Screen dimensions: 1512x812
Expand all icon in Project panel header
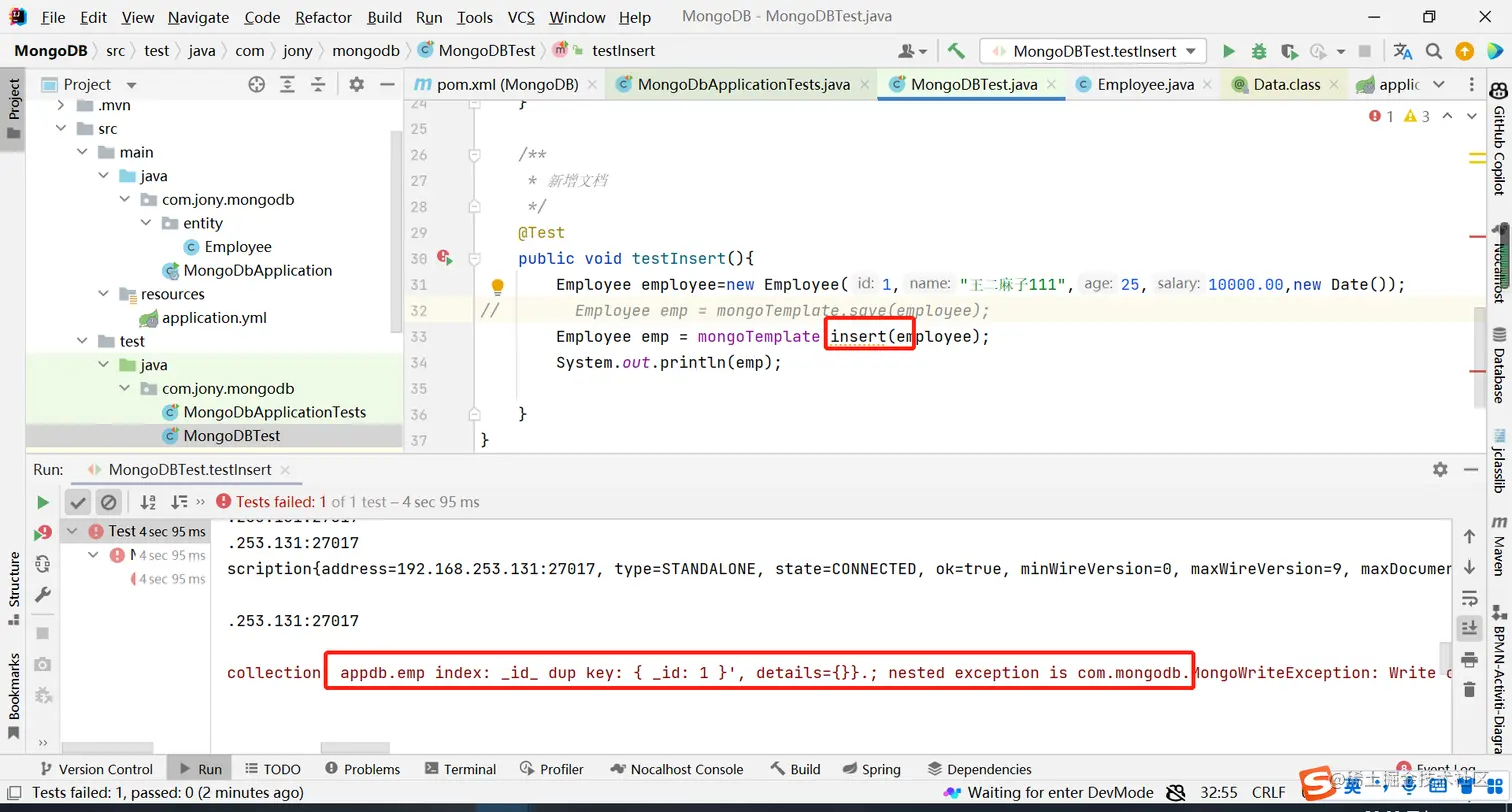(287, 85)
